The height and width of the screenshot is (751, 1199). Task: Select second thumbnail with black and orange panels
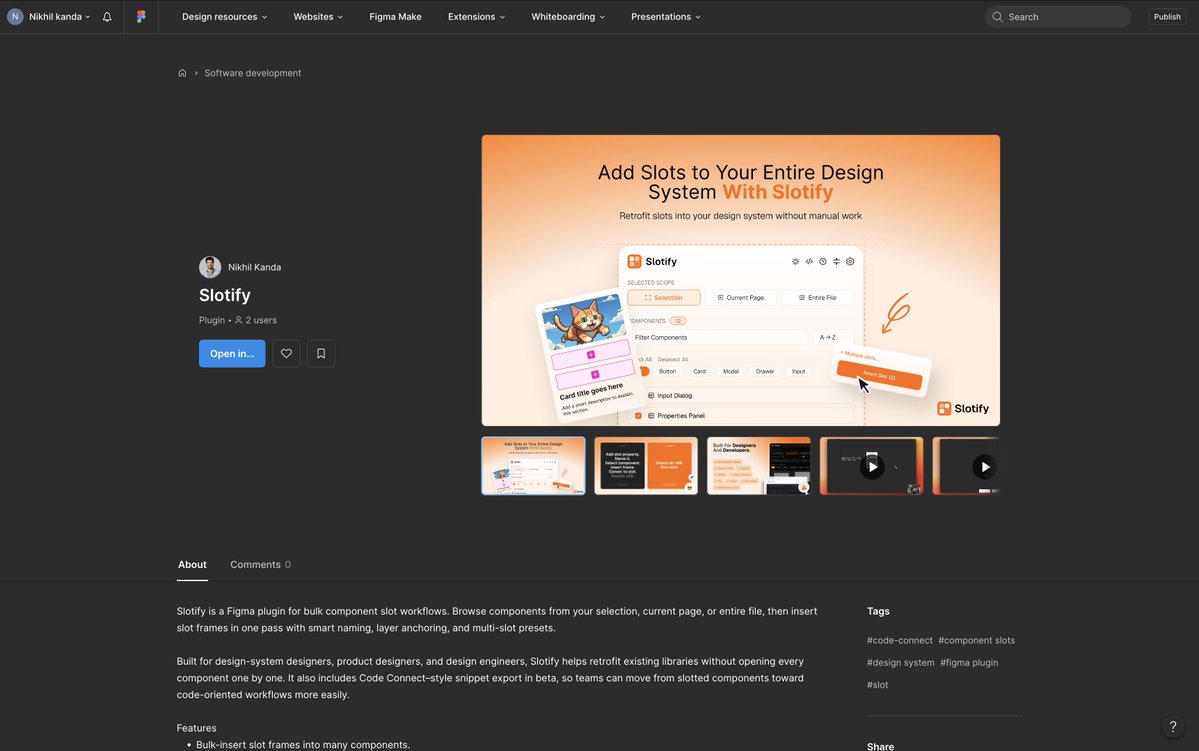646,466
